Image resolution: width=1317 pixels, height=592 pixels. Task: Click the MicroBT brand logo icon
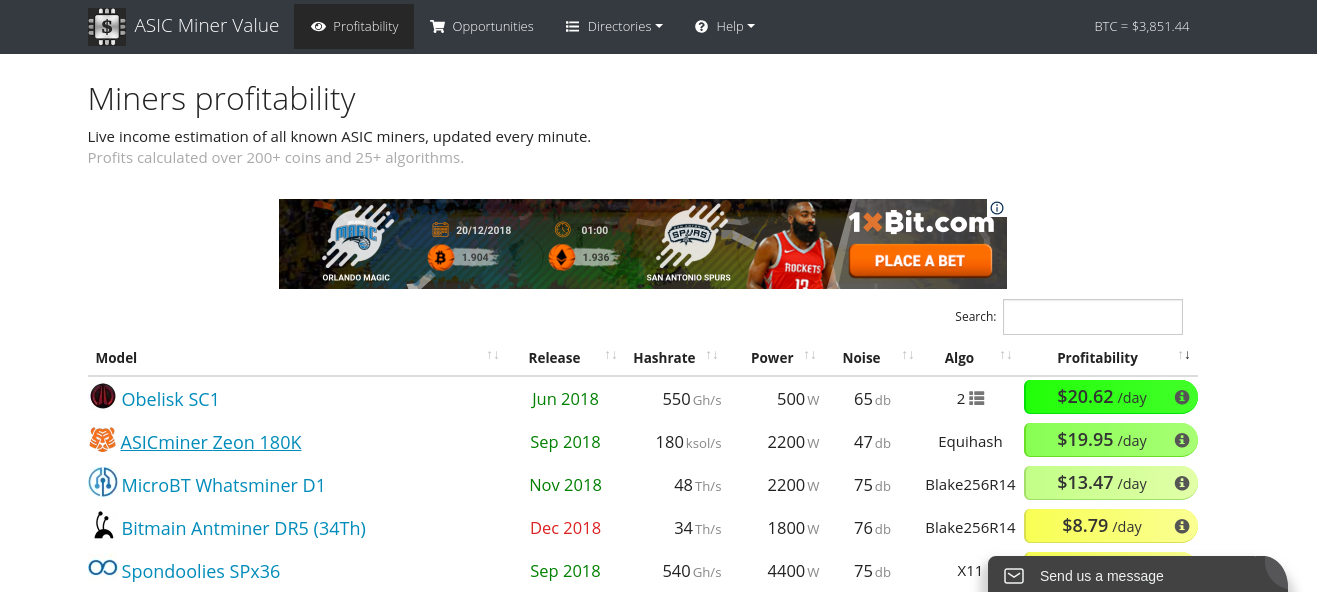103,483
